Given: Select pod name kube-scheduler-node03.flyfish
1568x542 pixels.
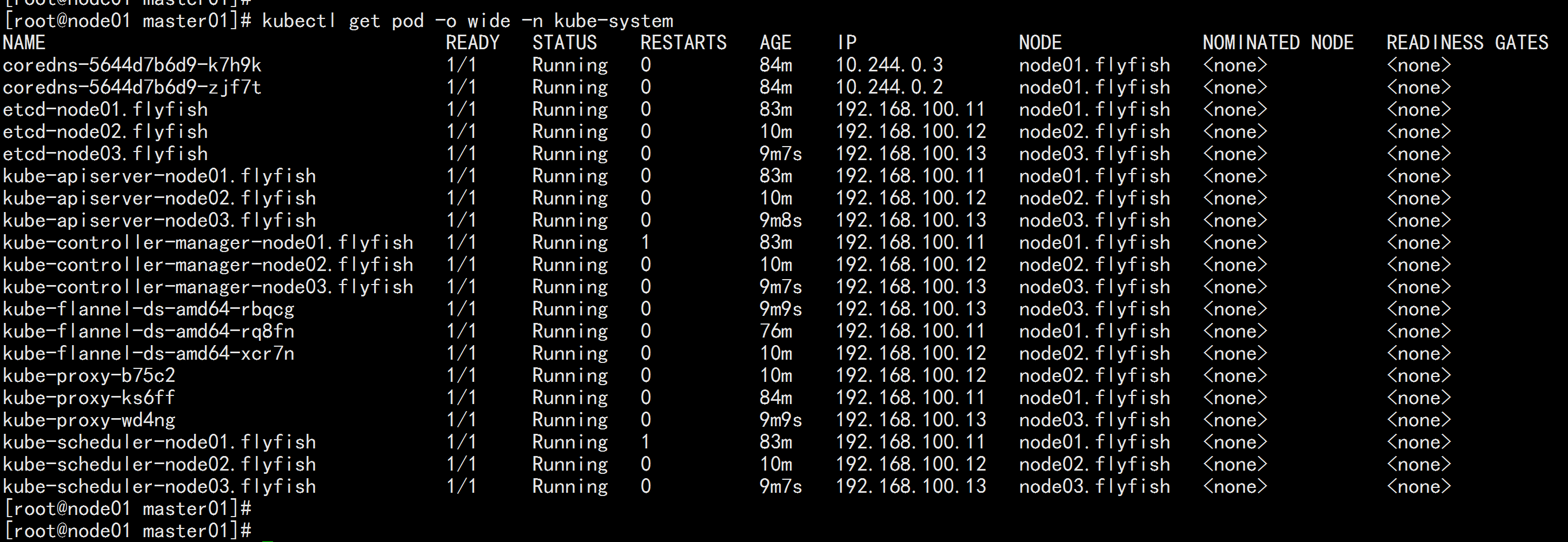Looking at the screenshot, I should click(160, 486).
